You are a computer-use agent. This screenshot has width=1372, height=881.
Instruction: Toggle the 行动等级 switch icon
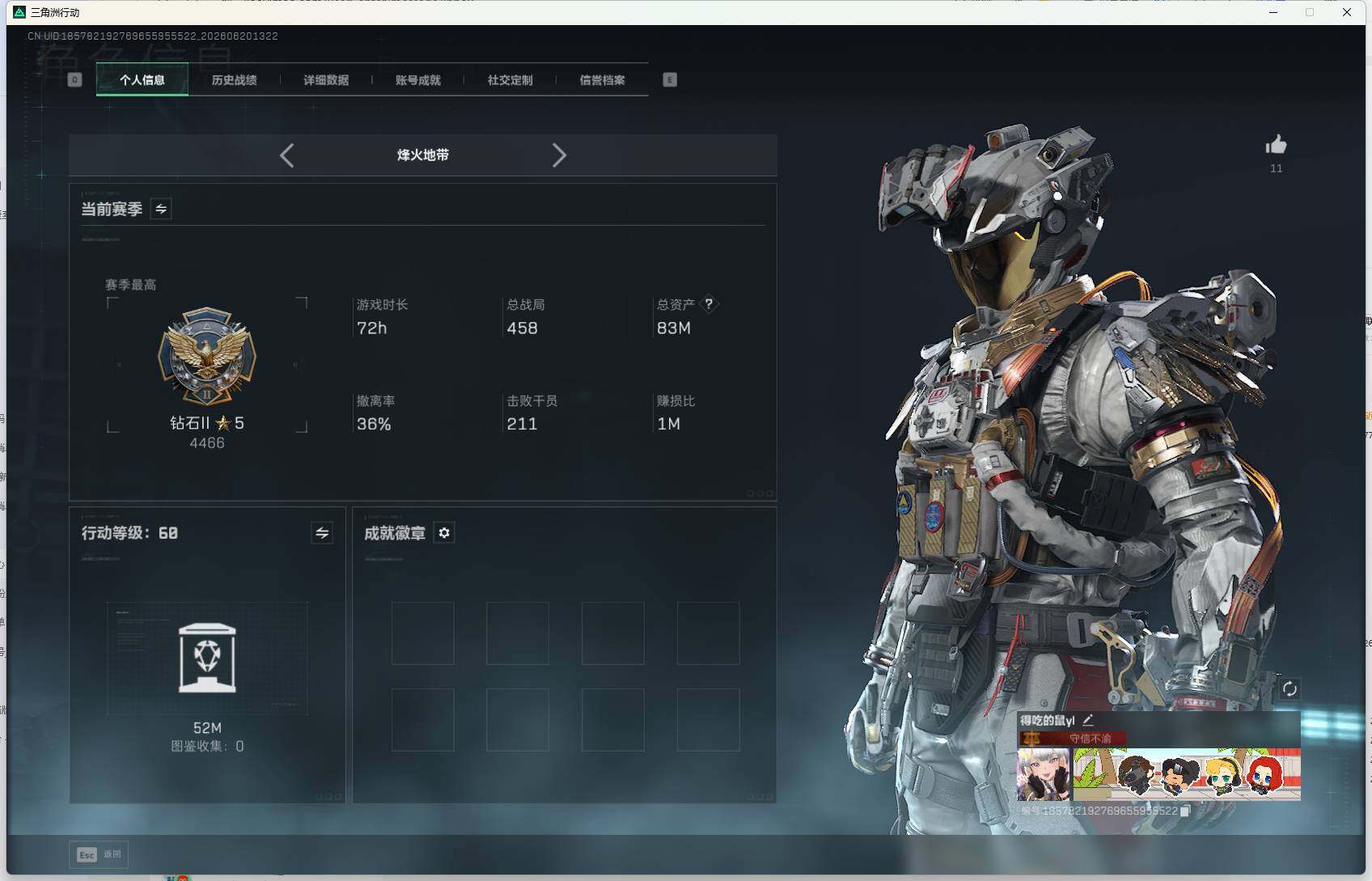[322, 532]
